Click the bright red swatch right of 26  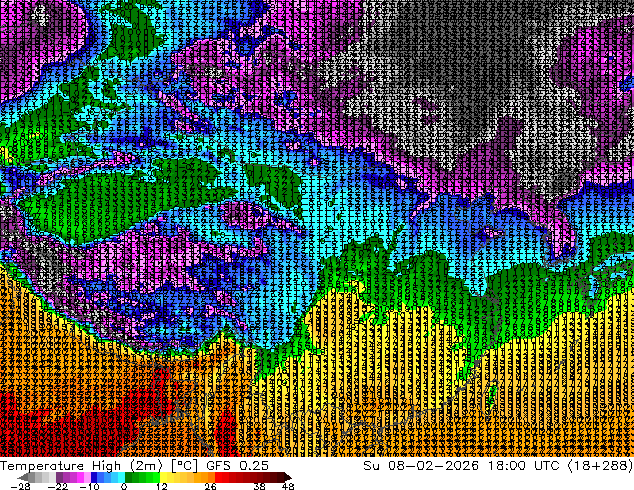(x=218, y=477)
